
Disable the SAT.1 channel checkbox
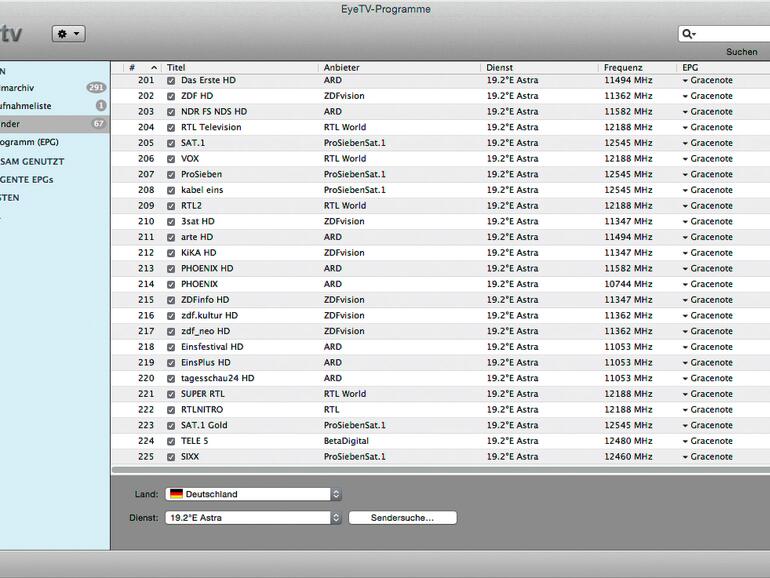point(171,143)
